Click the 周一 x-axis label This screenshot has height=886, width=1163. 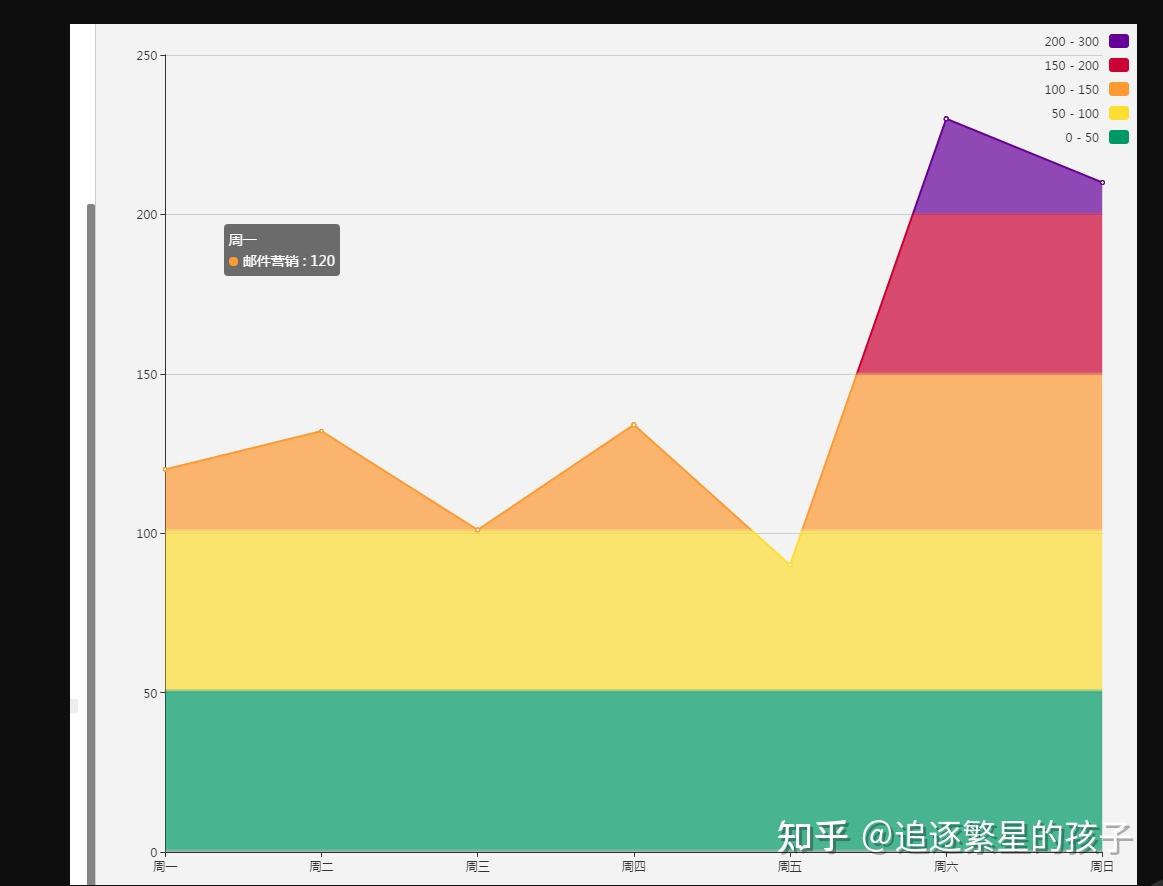tap(165, 866)
